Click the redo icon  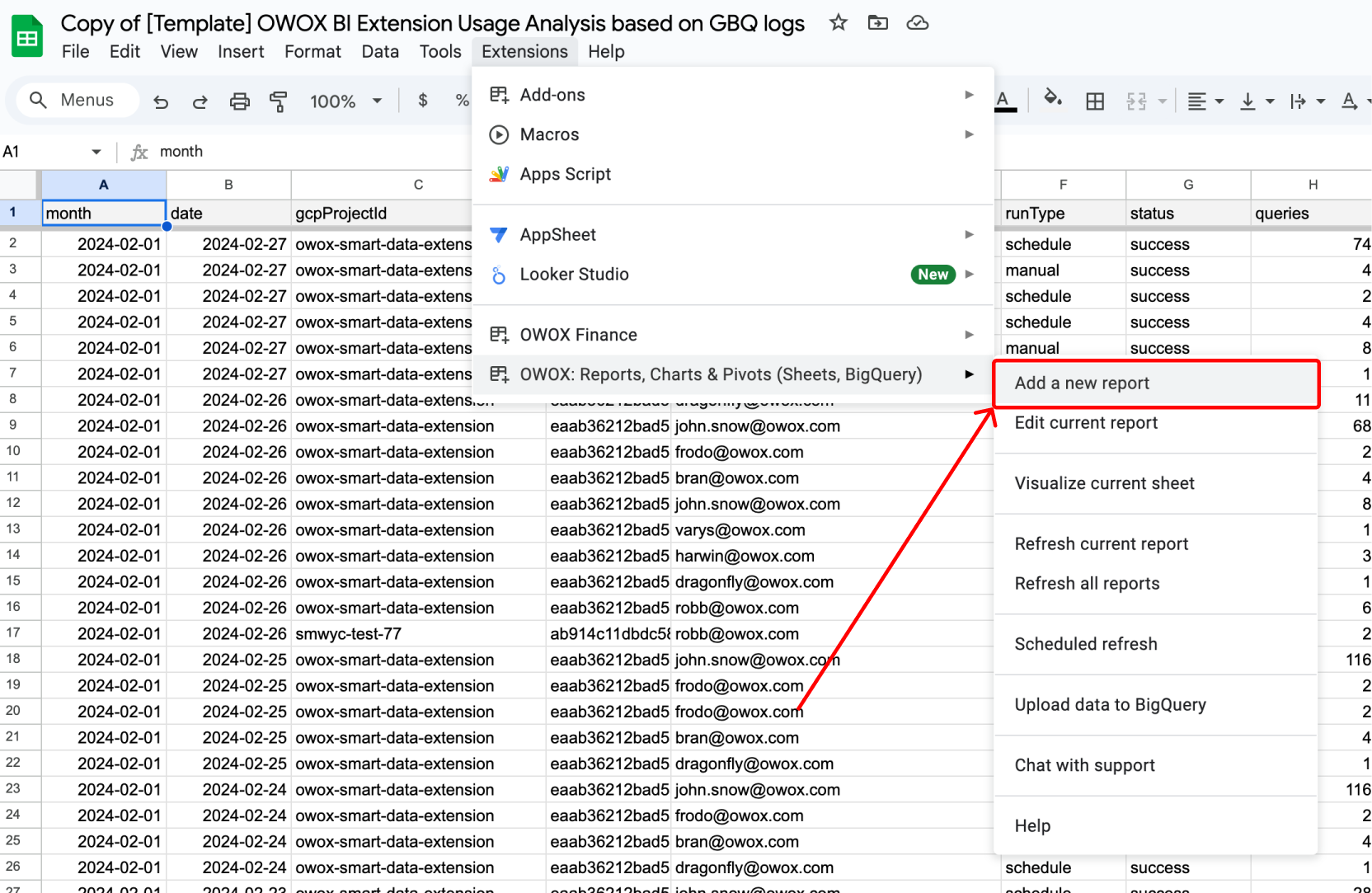pyautogui.click(x=200, y=101)
